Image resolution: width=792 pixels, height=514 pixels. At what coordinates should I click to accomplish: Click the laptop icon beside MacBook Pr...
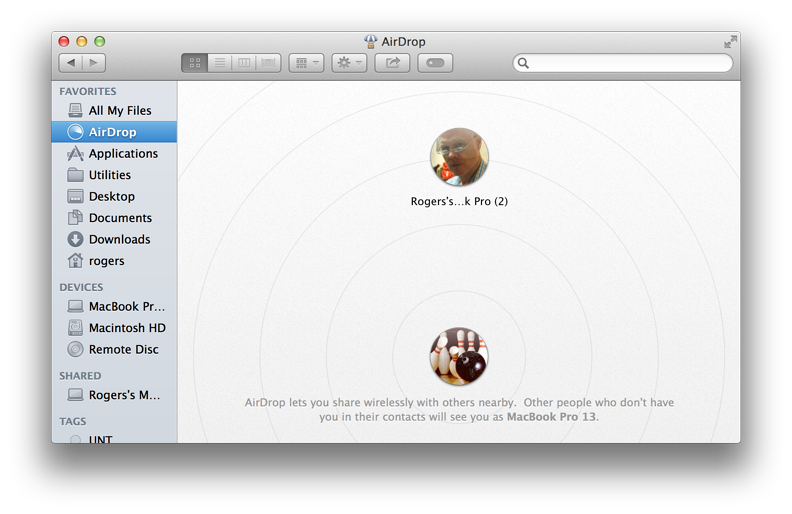point(75,306)
